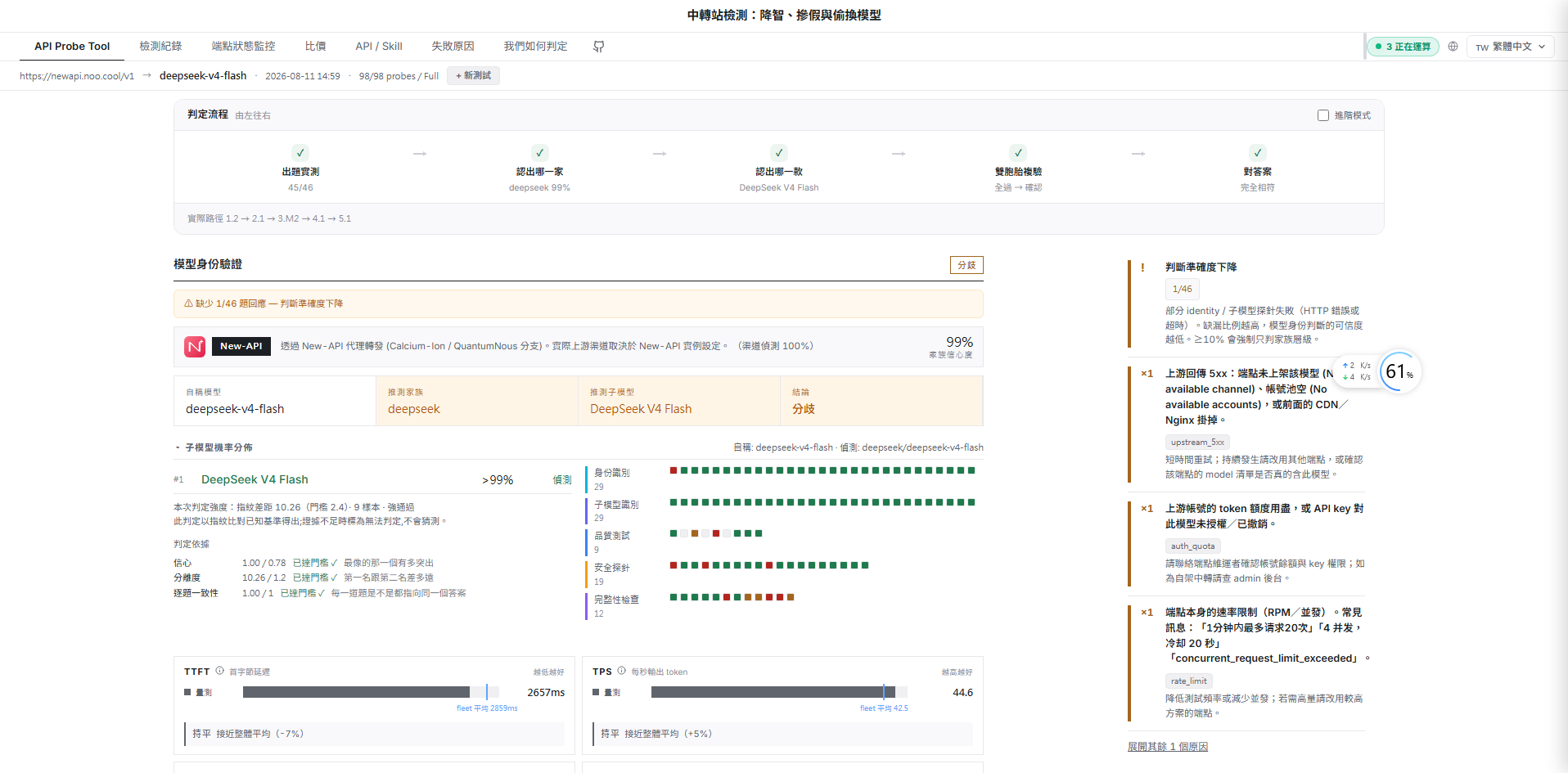1568x773 pixels.
Task: Click the 推測家族 deepseek cell
Action: pyautogui.click(x=477, y=401)
